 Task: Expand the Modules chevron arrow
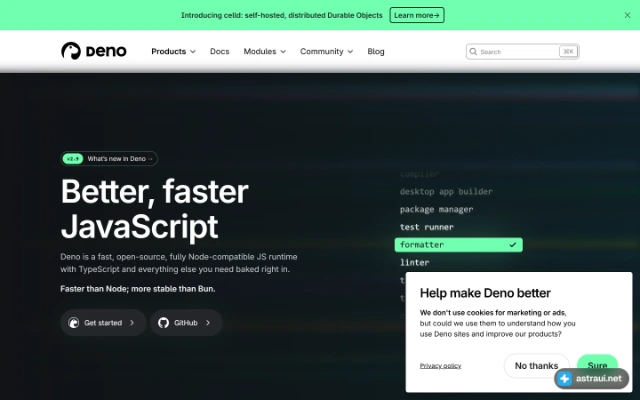tap(283, 52)
